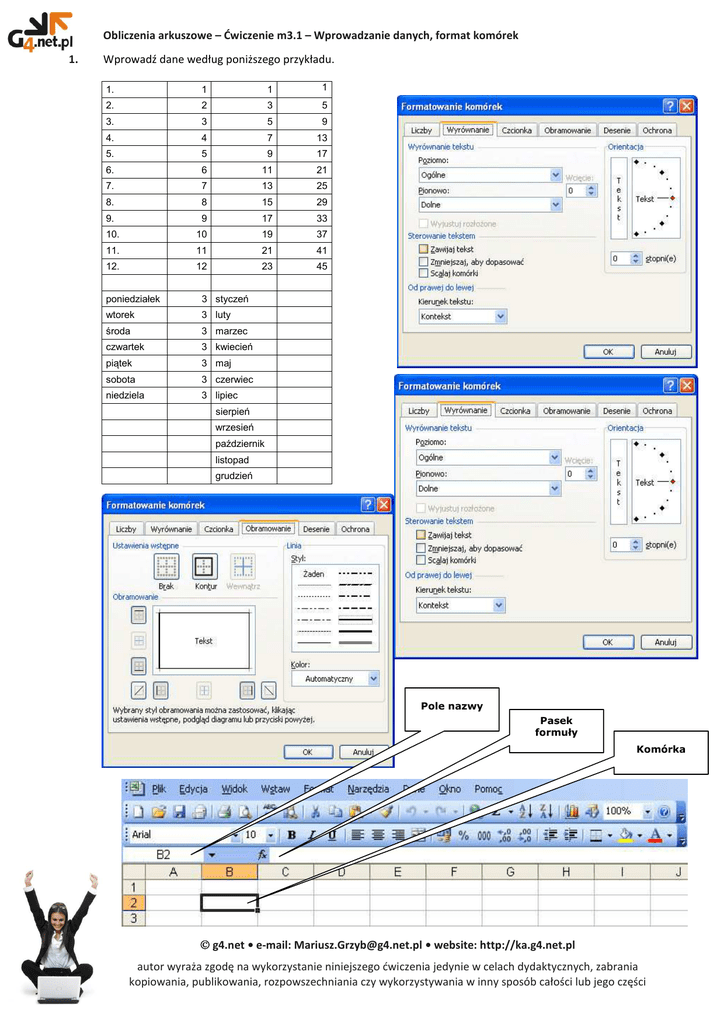Open the Kolor 'Automatyczny' dropdown

373,678
